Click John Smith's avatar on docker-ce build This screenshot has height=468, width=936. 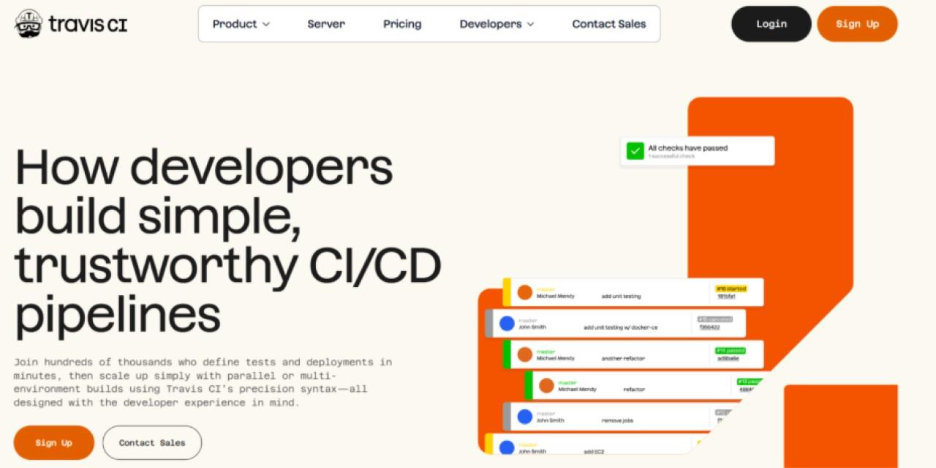click(507, 324)
